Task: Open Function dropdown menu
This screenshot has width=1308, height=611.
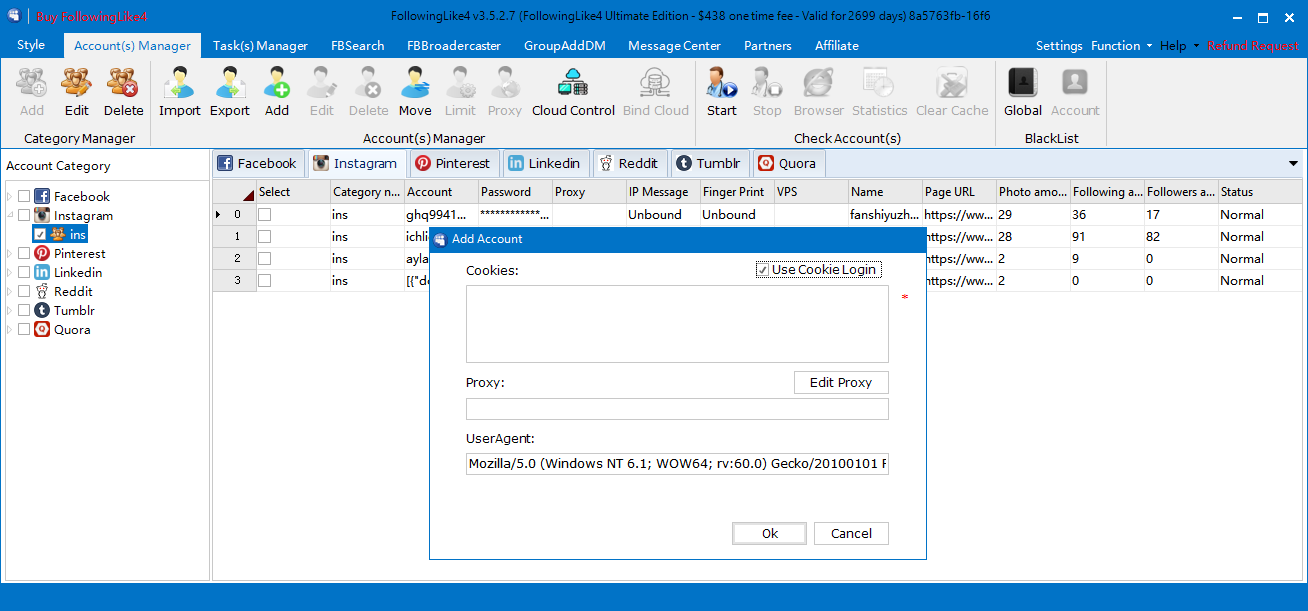Action: tap(1121, 46)
